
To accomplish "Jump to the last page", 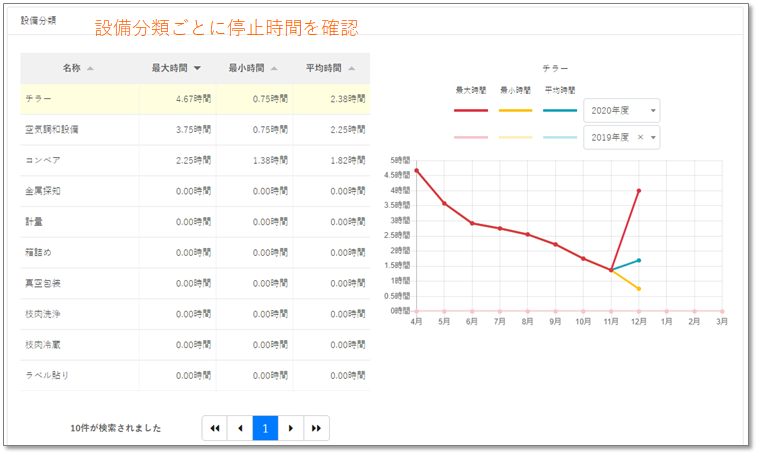I will click(316, 428).
